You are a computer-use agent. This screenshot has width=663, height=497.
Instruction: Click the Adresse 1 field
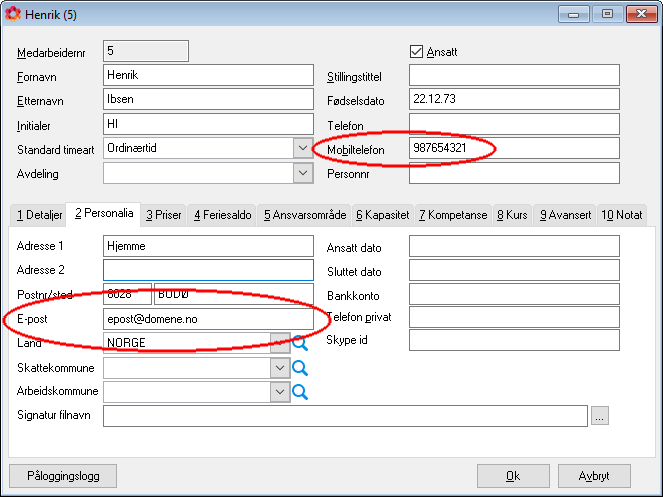208,246
